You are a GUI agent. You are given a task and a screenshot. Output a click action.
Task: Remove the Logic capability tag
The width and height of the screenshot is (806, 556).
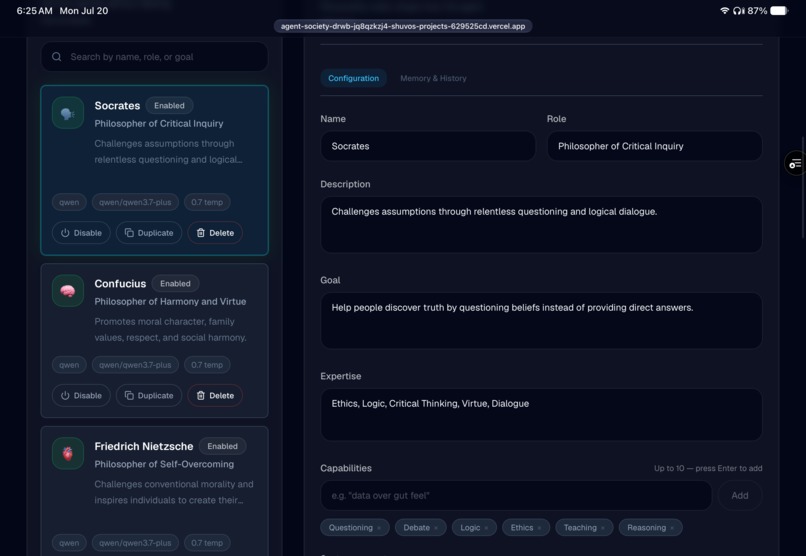[486, 528]
